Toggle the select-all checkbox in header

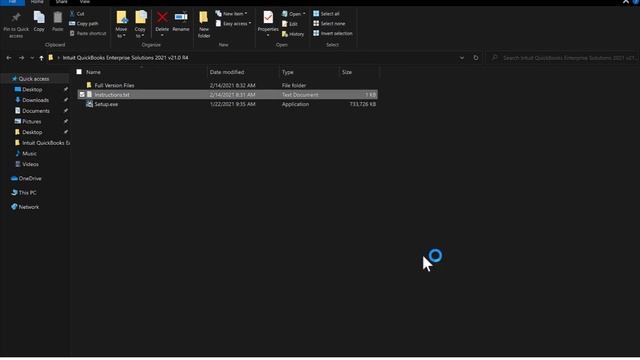[x=79, y=72]
